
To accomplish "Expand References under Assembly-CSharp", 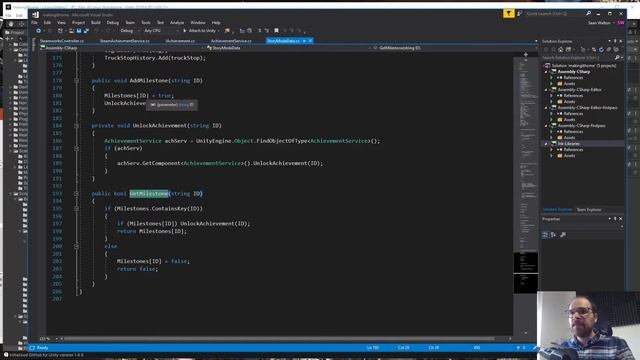I will tap(551, 78).
